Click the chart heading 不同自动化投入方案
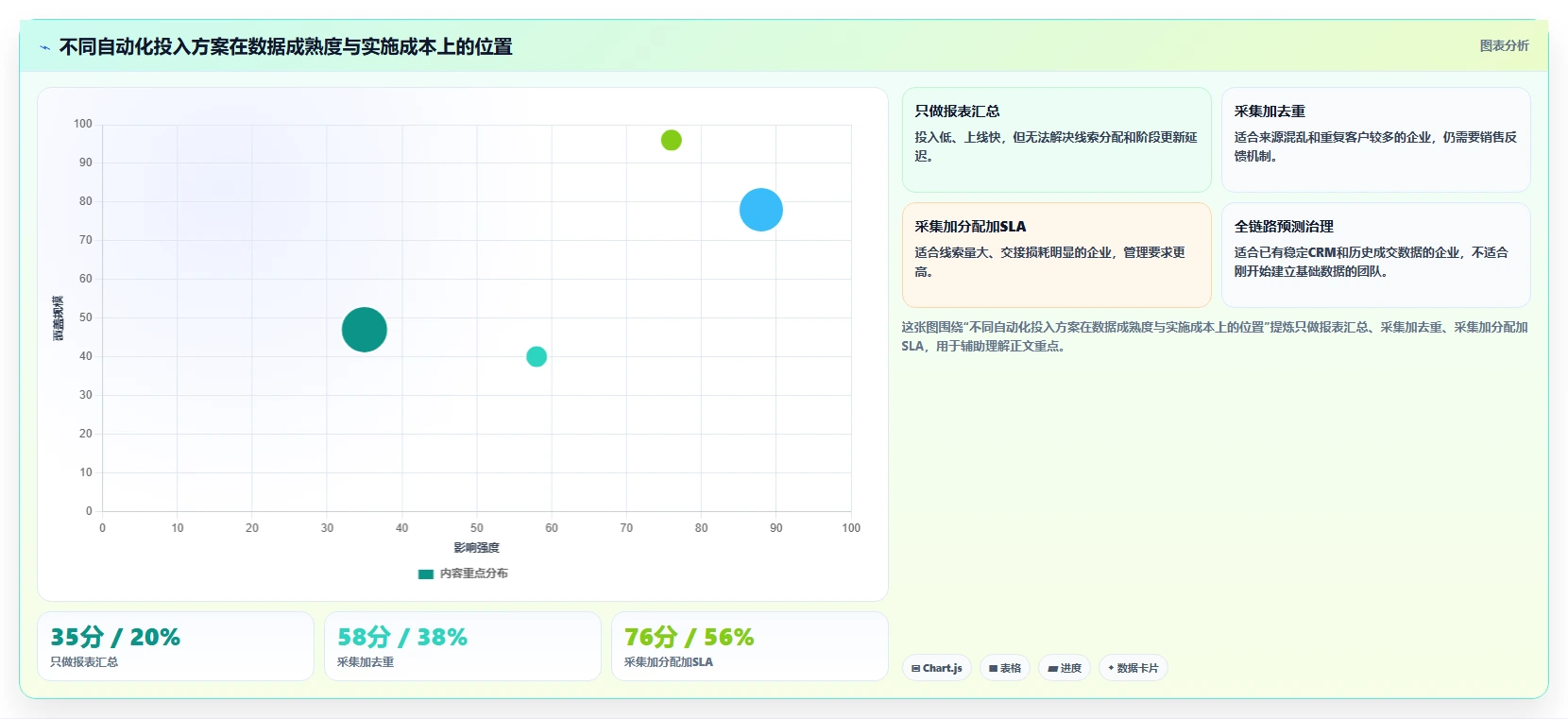Viewport: 1568px width, 719px height. coord(285,46)
